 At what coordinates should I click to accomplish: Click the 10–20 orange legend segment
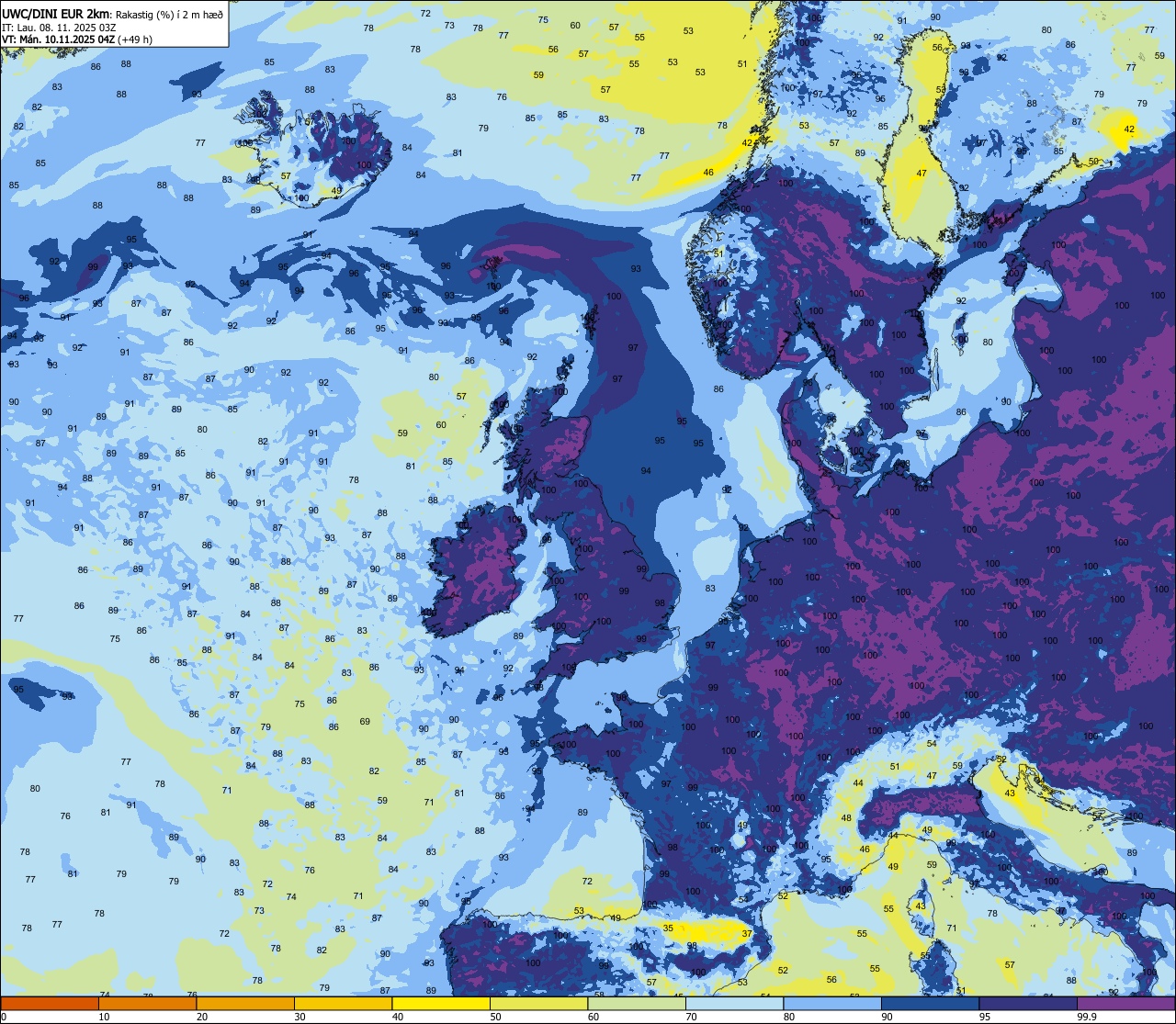(x=147, y=1004)
